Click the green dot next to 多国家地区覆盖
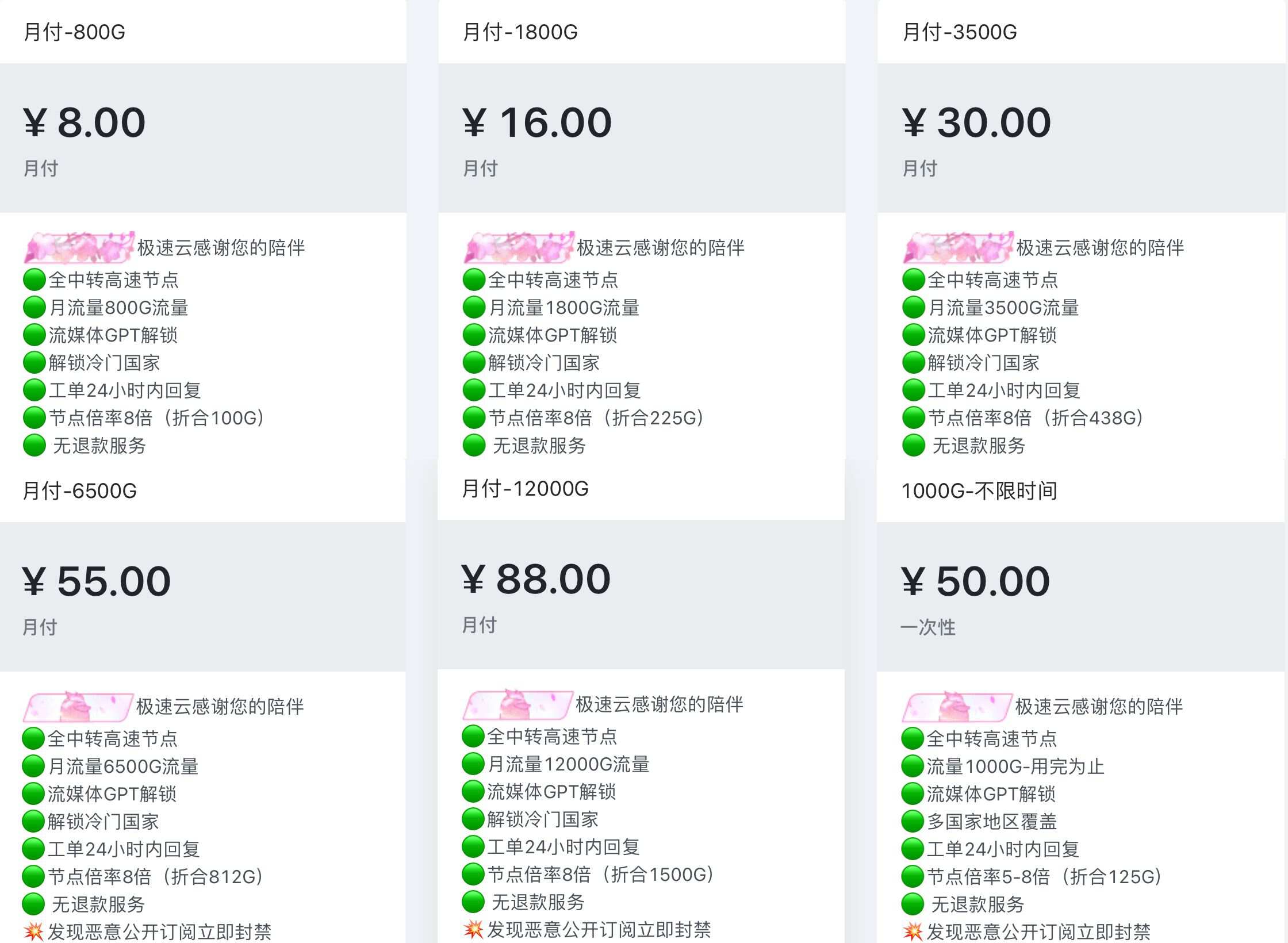Viewport: 1288px width, 943px height. pos(913,822)
